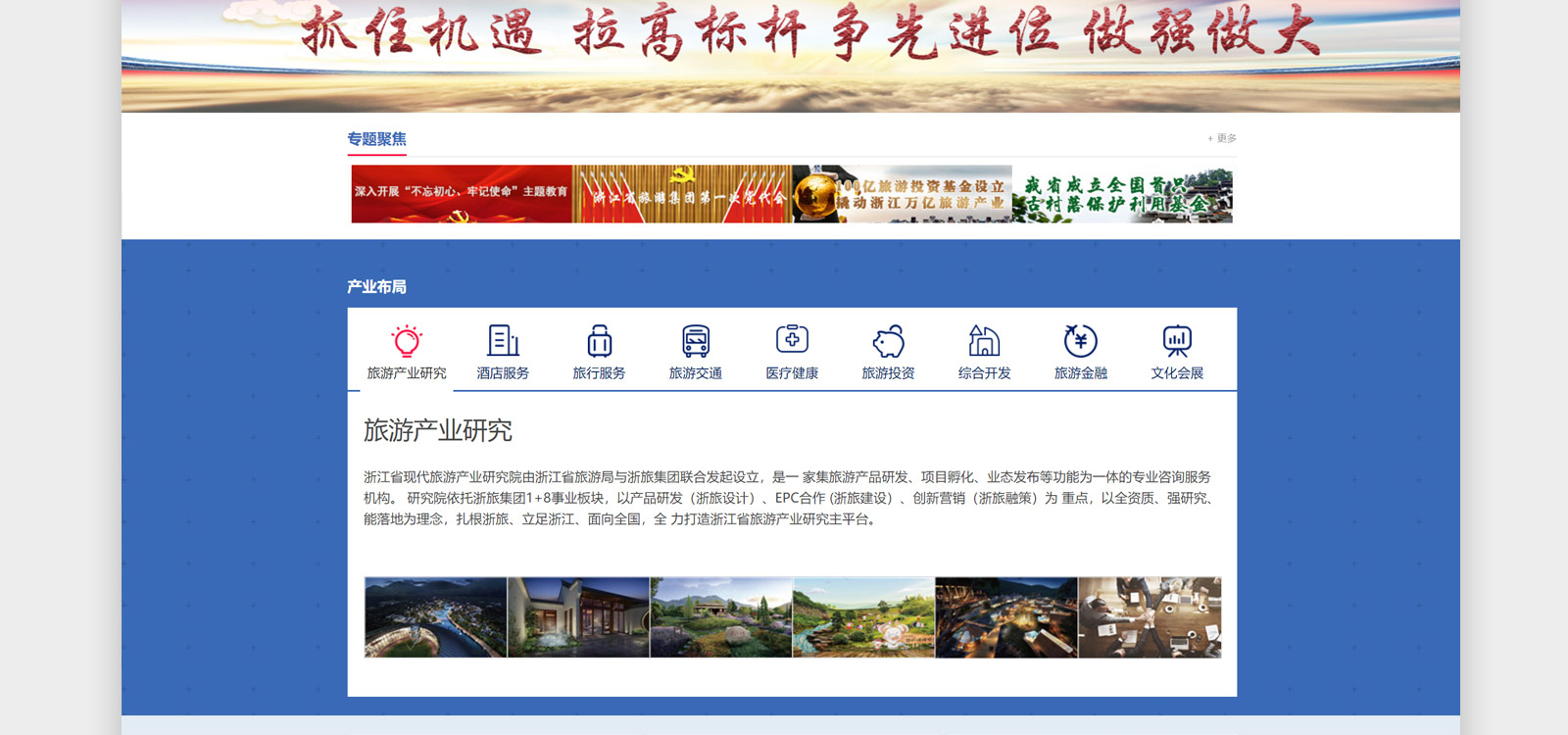1568x735 pixels.
Task: Click the luggage travel service icon
Action: (x=599, y=341)
